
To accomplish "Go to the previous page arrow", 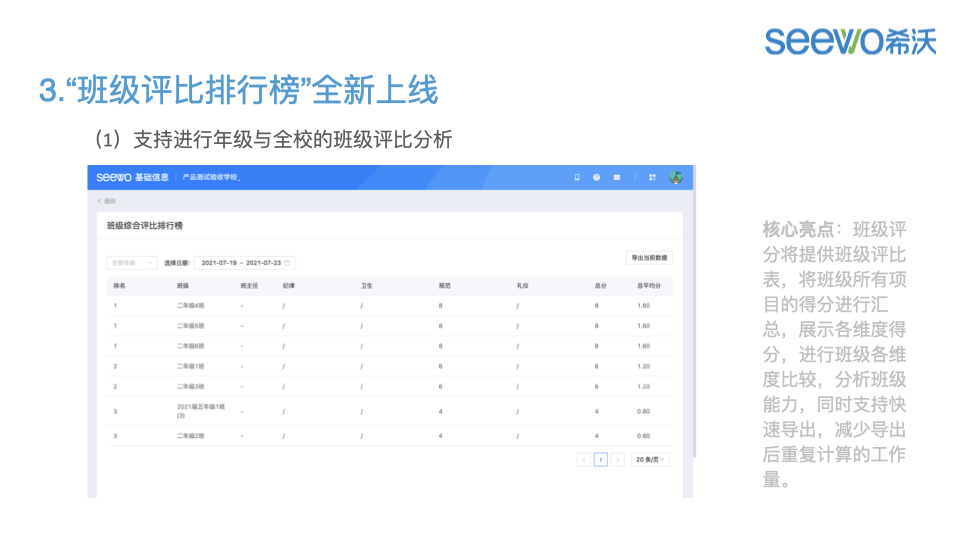I will pyautogui.click(x=584, y=459).
